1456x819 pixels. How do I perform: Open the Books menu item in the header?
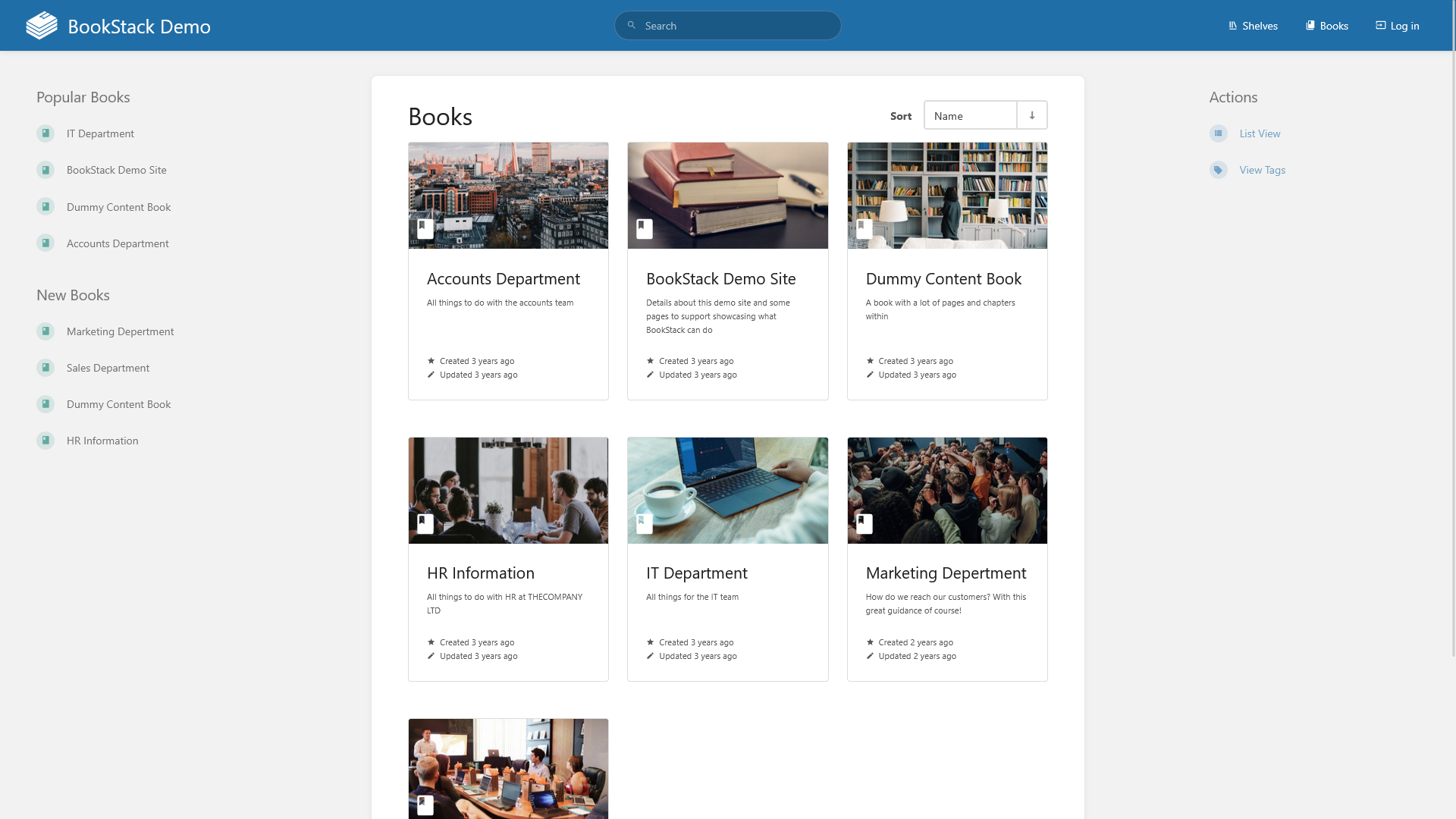coord(1326,26)
